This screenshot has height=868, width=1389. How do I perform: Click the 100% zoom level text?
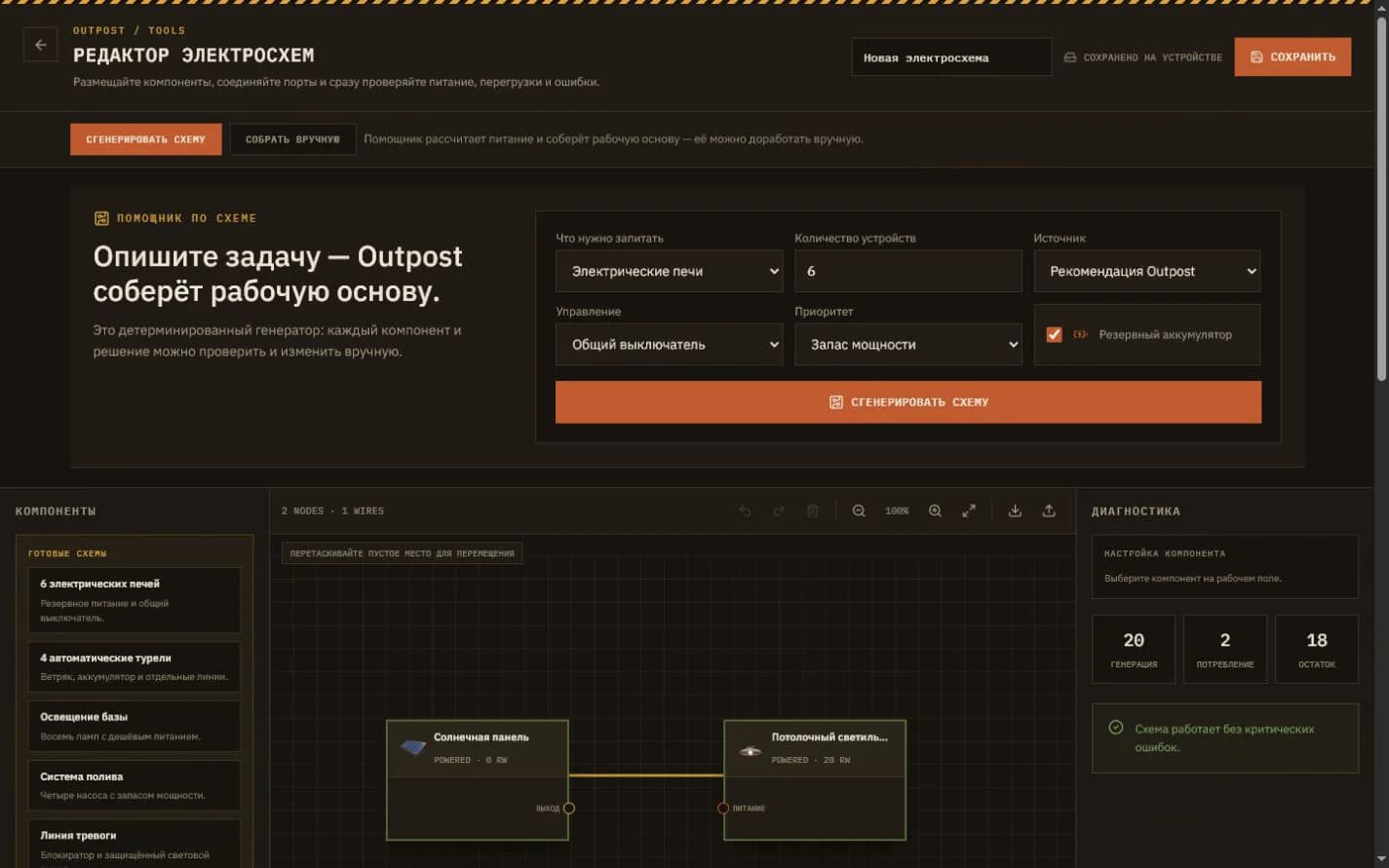point(897,510)
